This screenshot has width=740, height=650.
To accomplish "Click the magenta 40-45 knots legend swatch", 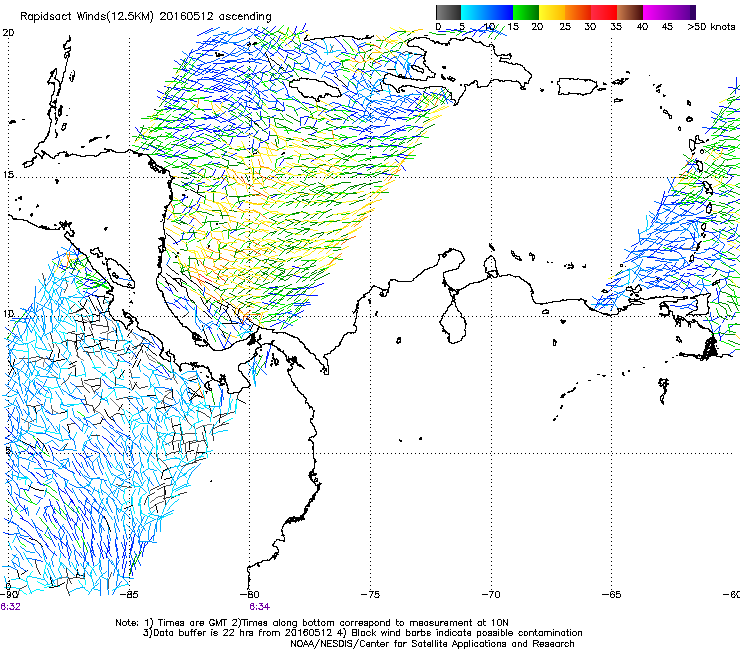I will click(656, 12).
